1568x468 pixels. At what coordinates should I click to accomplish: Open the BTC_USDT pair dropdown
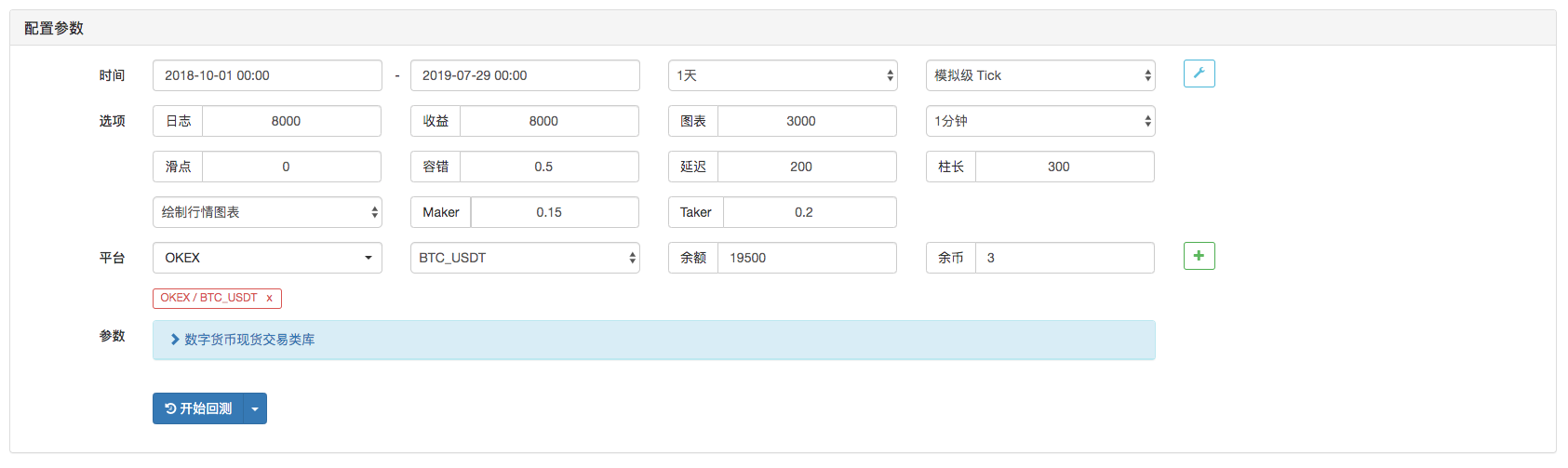coord(525,258)
